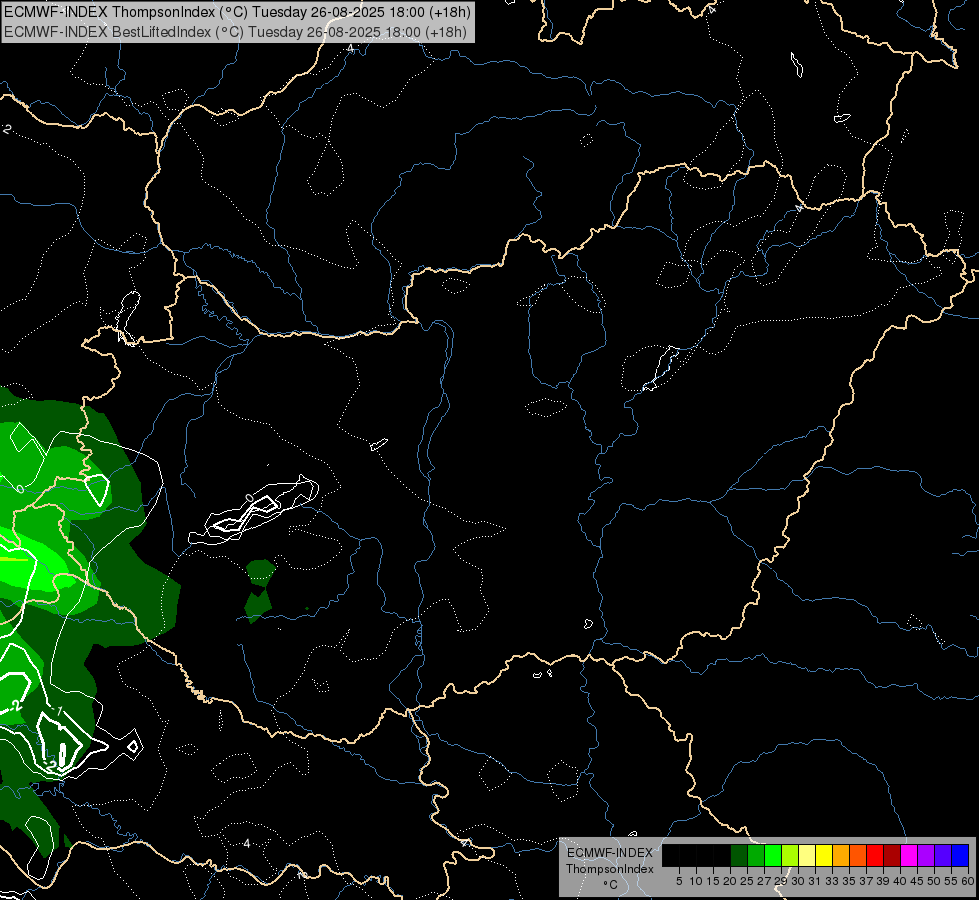This screenshot has width=979, height=900.
Task: Click the bright green 27–29 legend swatch
Action: 773,855
